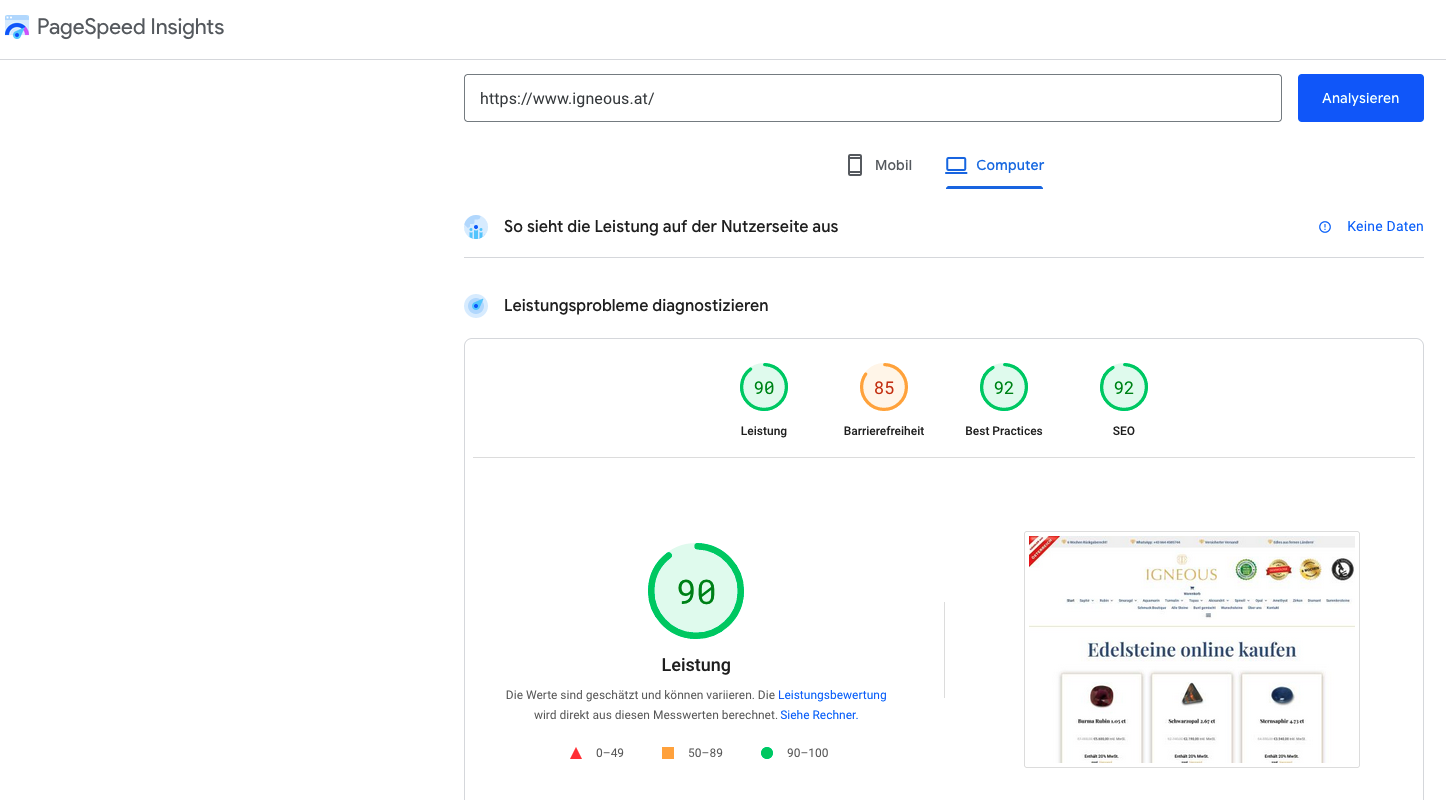The width and height of the screenshot is (1446, 800).
Task: Click the orange square 50–89 legend icon
Action: pos(668,753)
